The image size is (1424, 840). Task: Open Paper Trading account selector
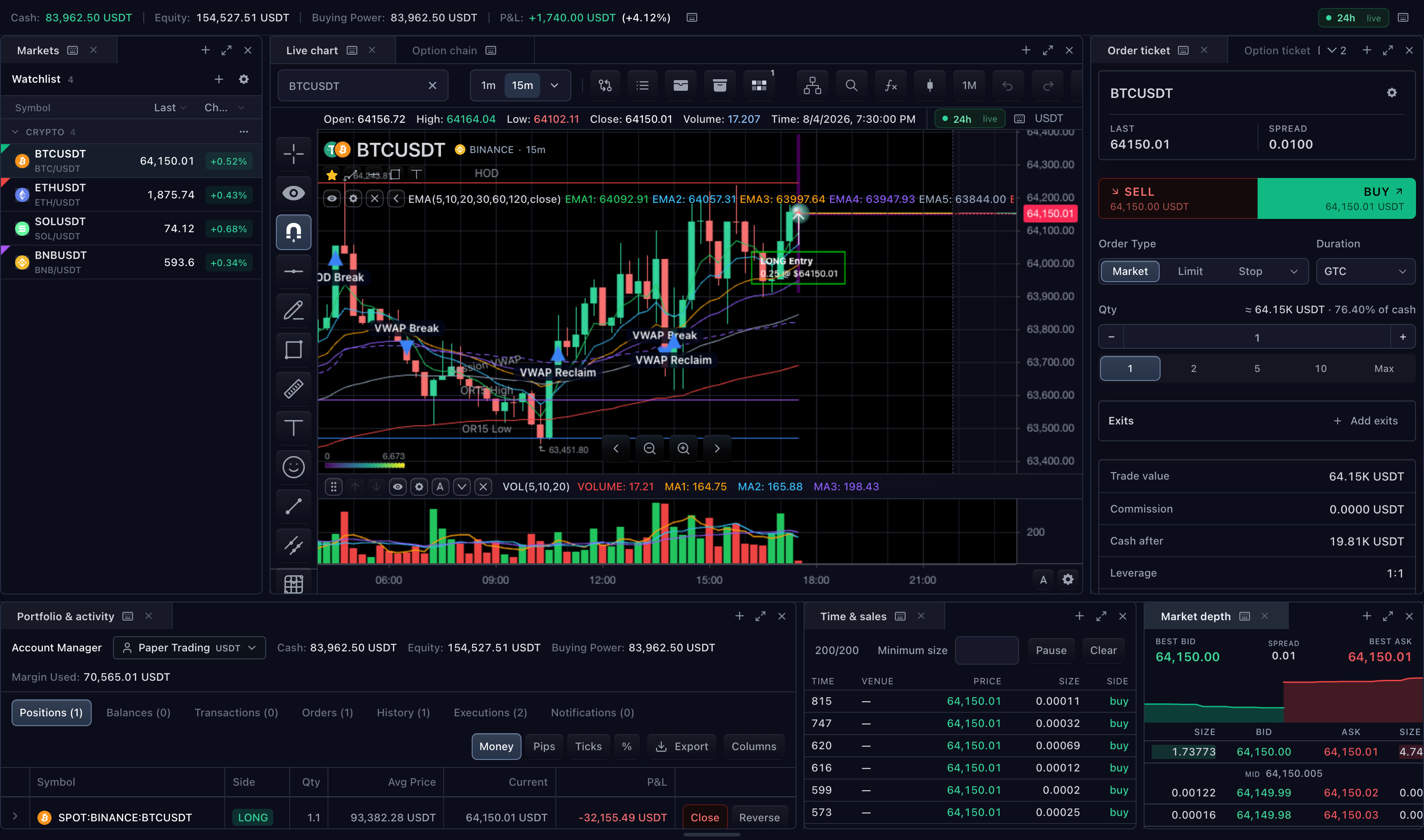click(x=190, y=647)
